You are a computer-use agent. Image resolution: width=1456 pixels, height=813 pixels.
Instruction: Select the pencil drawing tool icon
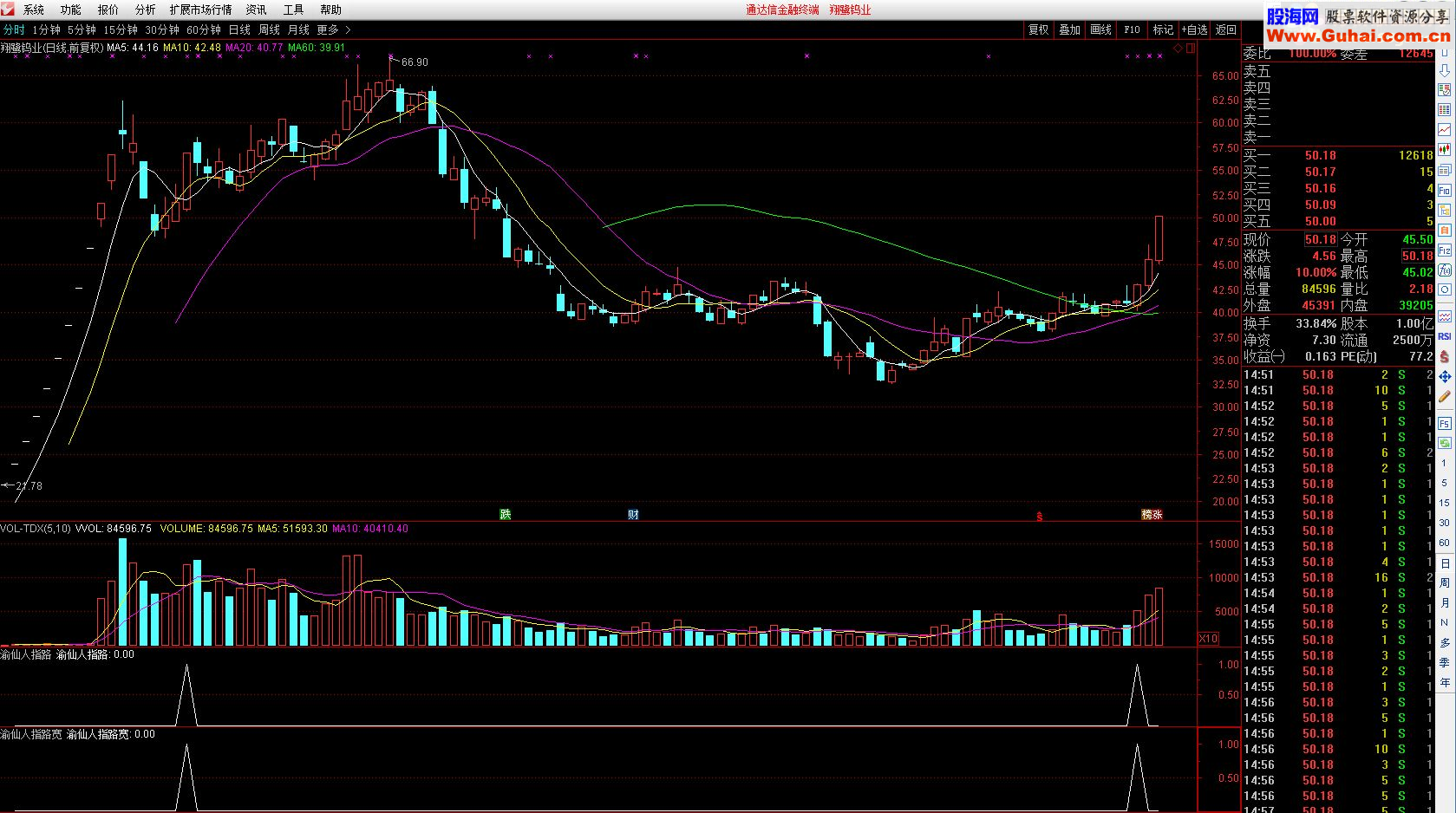click(1445, 397)
